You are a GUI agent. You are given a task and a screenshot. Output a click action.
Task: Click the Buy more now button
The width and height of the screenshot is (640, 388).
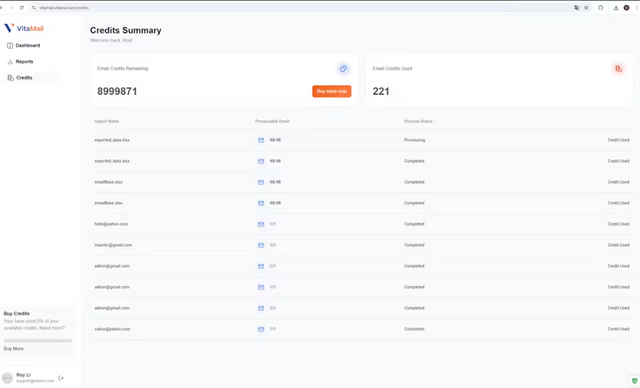331,91
